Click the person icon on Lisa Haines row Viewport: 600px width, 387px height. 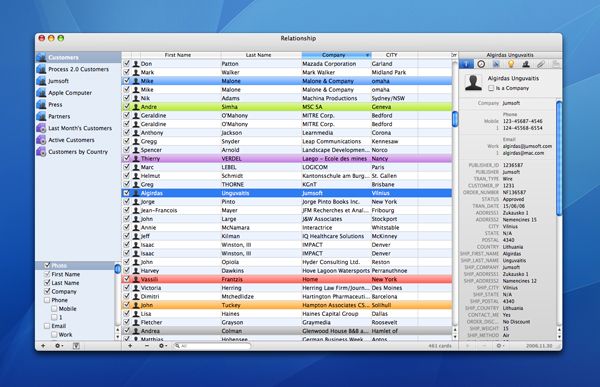tap(136, 314)
